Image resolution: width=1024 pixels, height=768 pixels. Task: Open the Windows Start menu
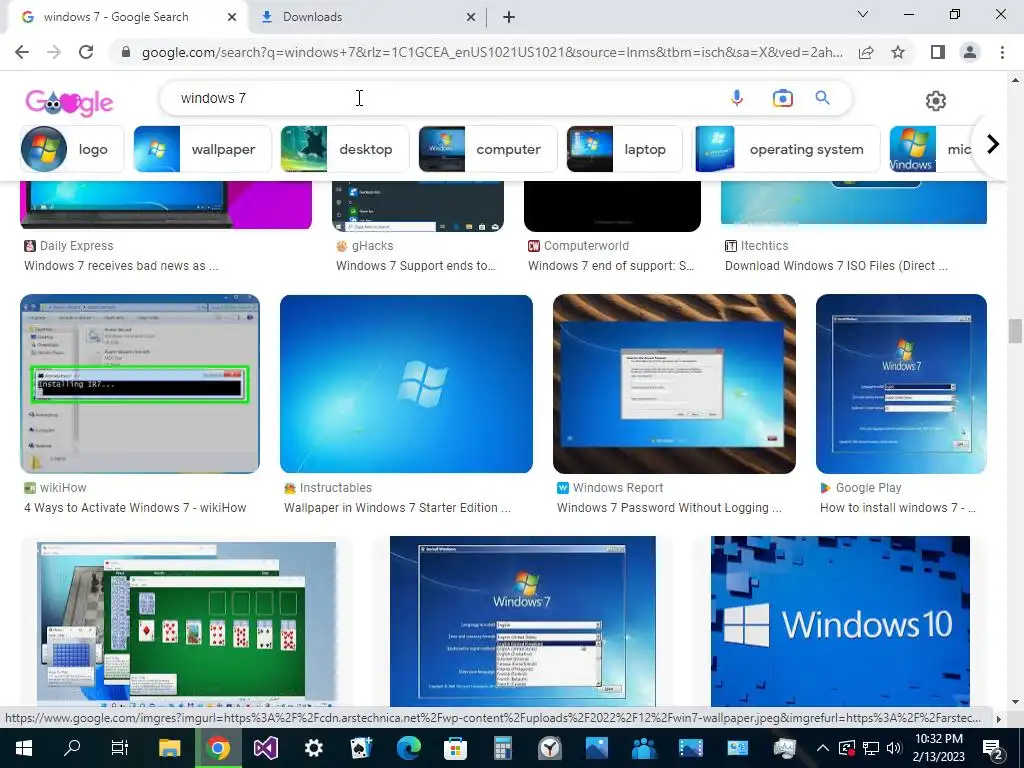[x=24, y=748]
